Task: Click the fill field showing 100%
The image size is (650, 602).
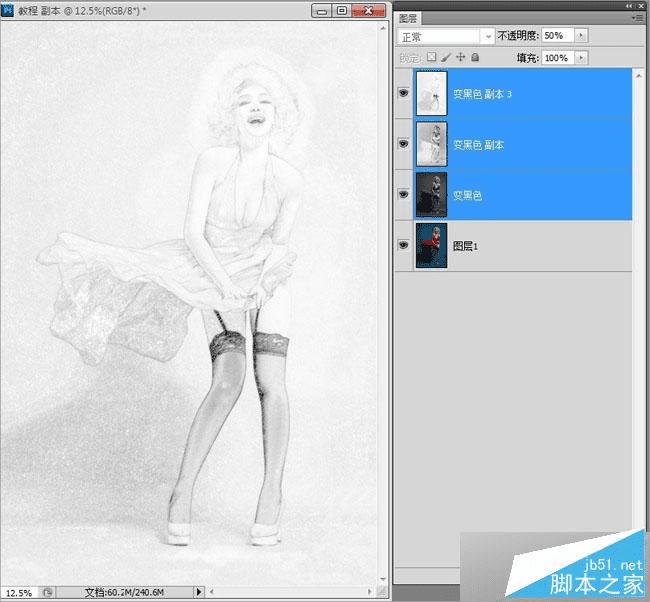Action: click(558, 58)
